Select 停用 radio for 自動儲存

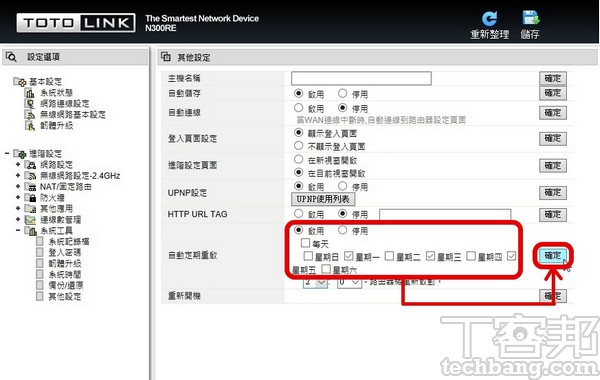(342, 93)
